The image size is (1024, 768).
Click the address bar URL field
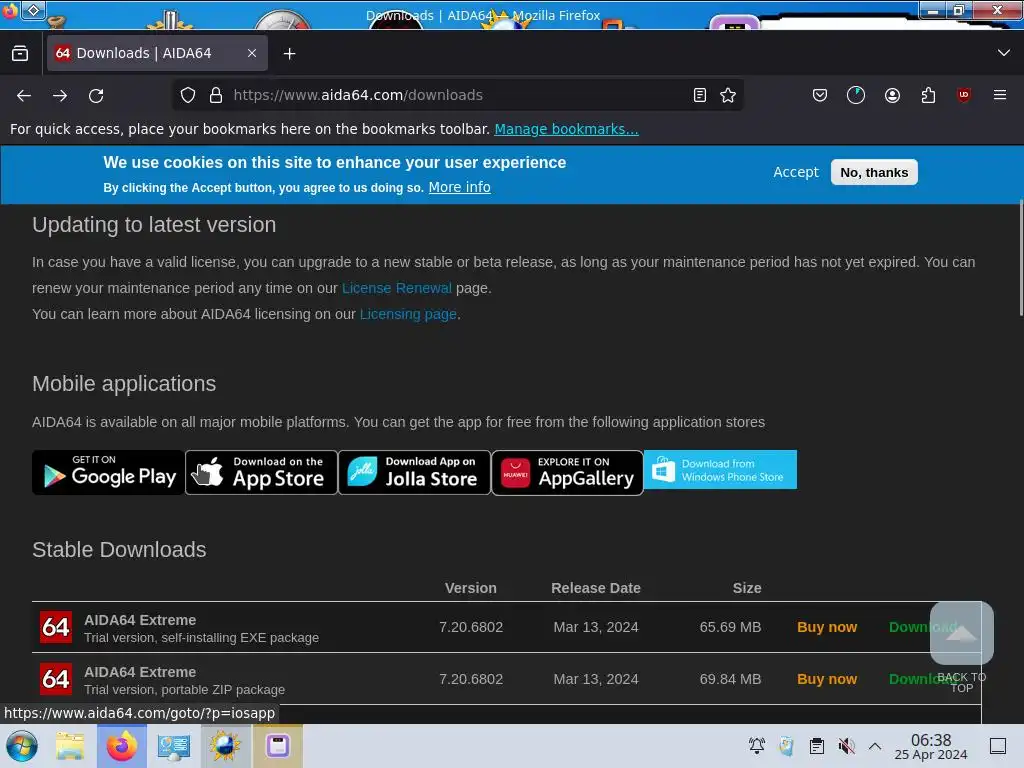[457, 95]
